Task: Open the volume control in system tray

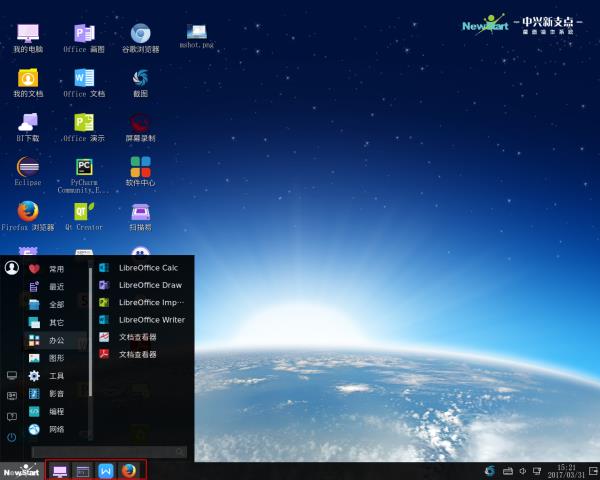Action: click(523, 471)
